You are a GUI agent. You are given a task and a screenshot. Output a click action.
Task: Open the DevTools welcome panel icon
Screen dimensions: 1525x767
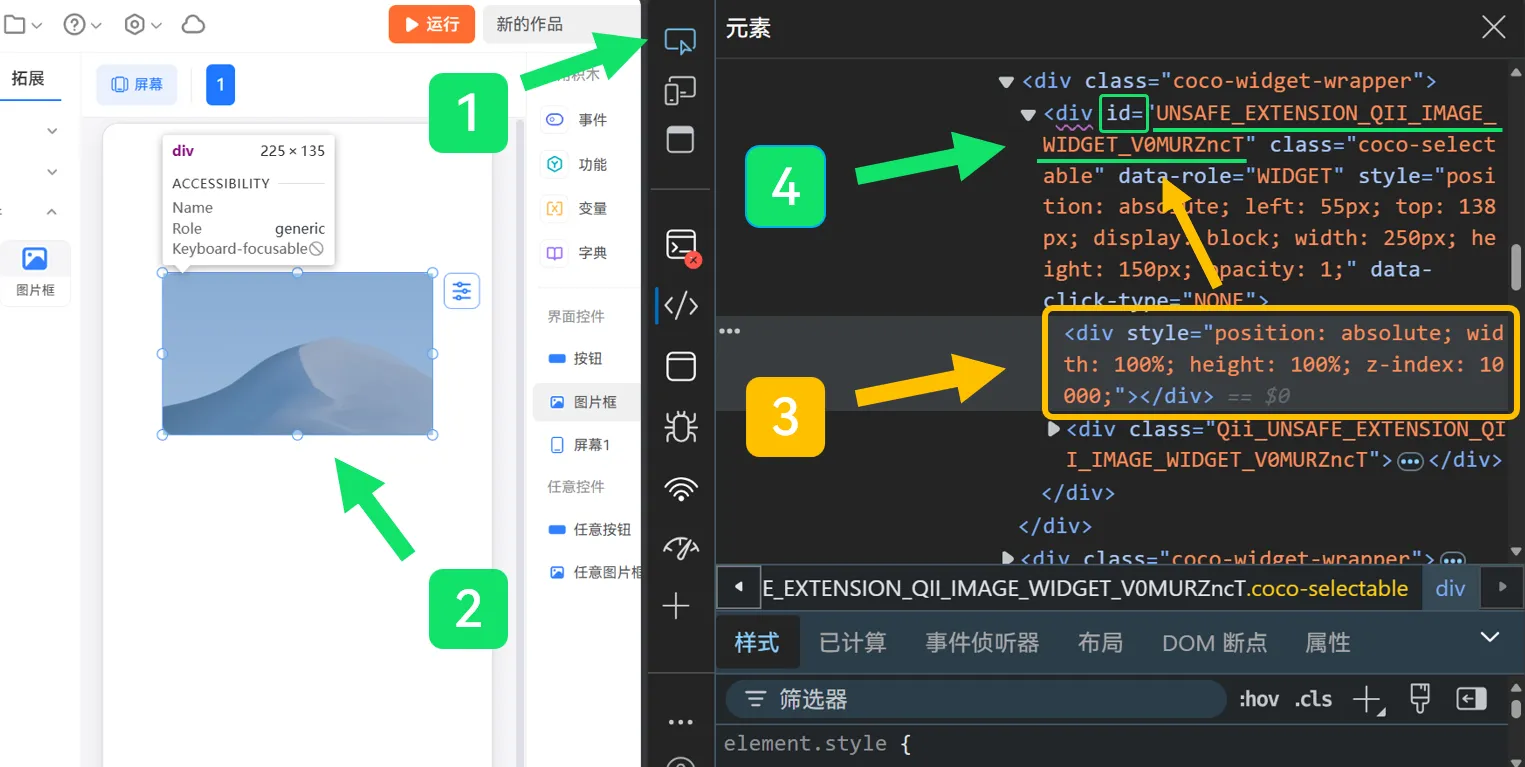tap(680, 139)
